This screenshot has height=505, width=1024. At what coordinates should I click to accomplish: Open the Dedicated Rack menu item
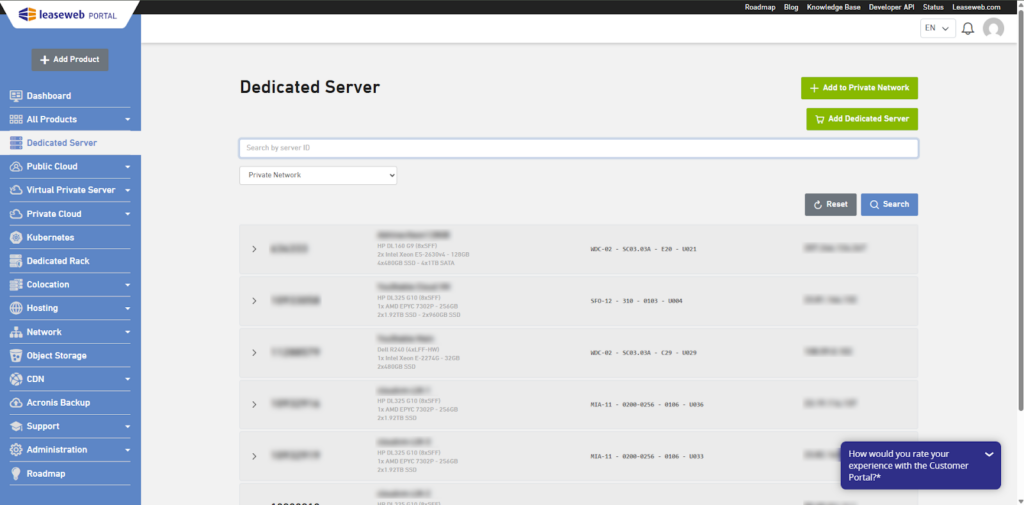point(58,261)
